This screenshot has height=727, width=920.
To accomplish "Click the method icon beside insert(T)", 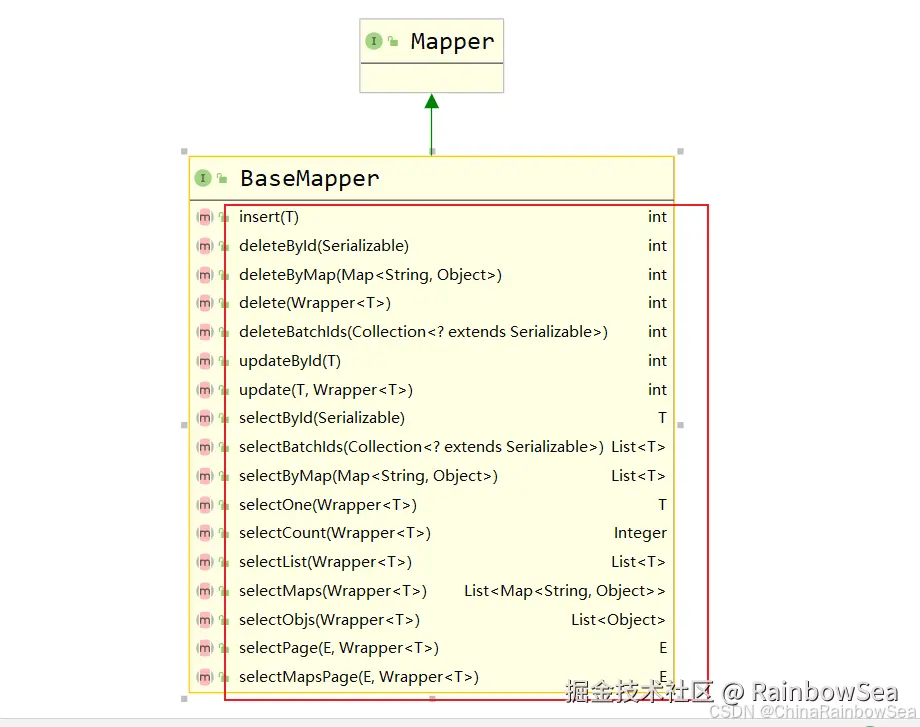I will tap(204, 217).
